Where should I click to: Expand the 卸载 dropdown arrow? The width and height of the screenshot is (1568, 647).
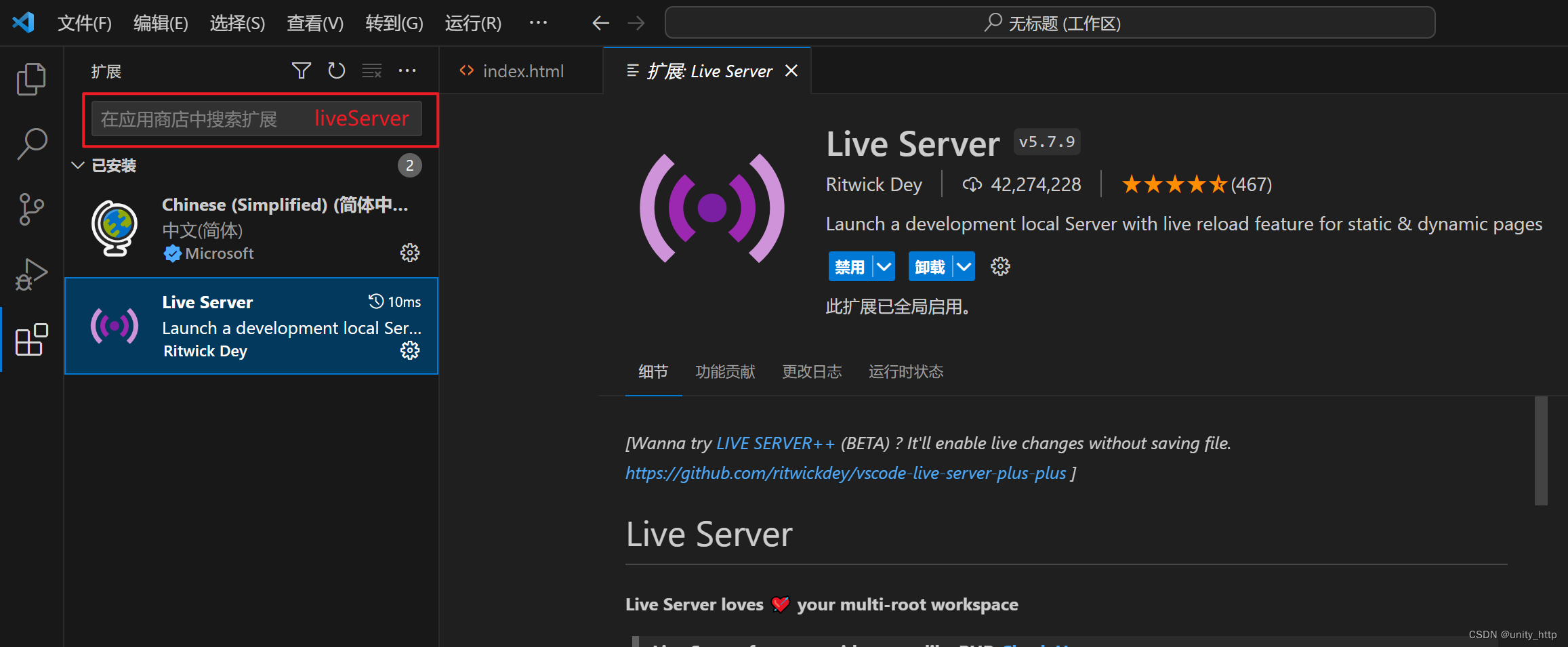click(x=964, y=266)
